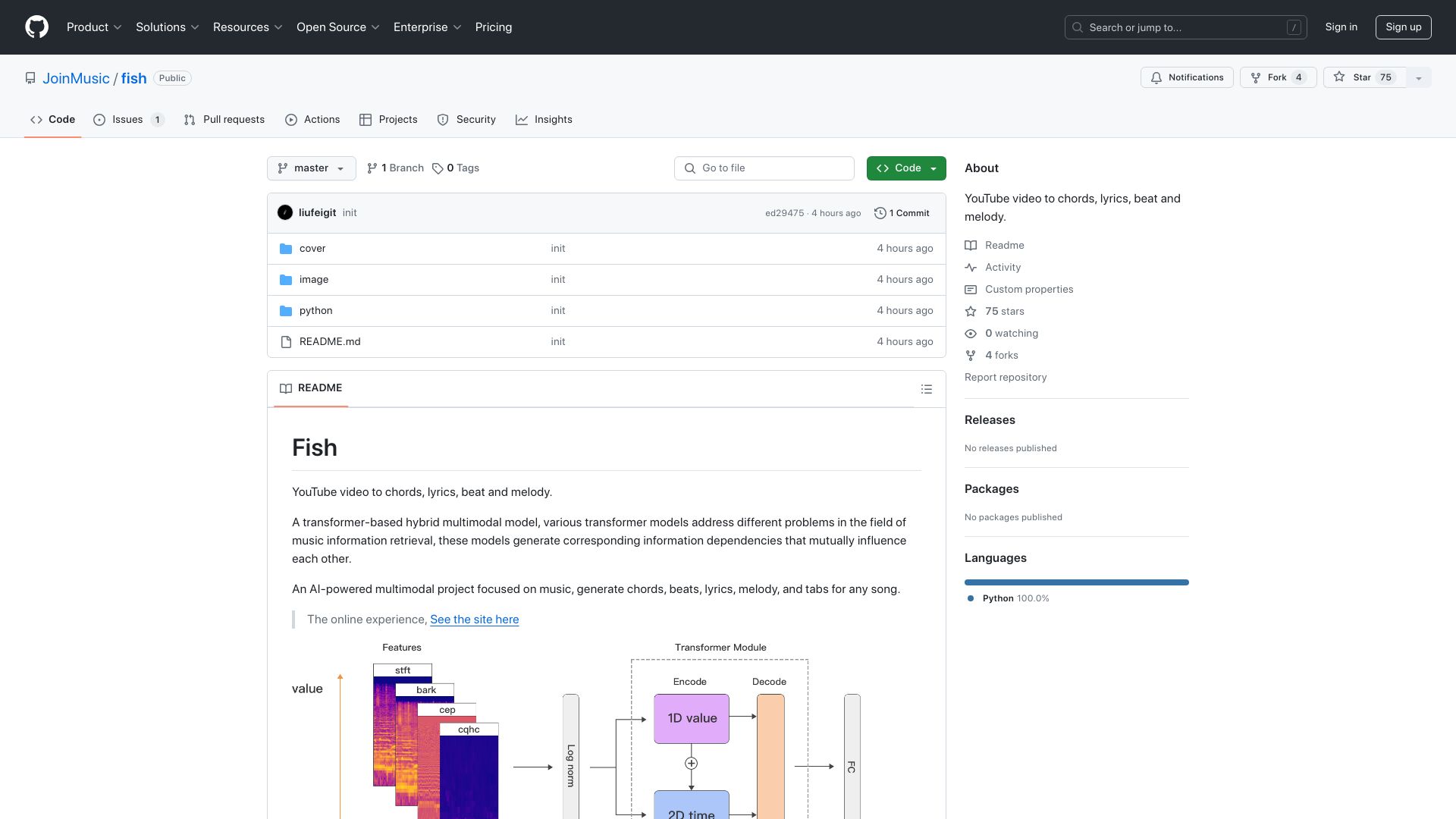Open the Open Source dropdown
The width and height of the screenshot is (1456, 819).
coord(338,27)
